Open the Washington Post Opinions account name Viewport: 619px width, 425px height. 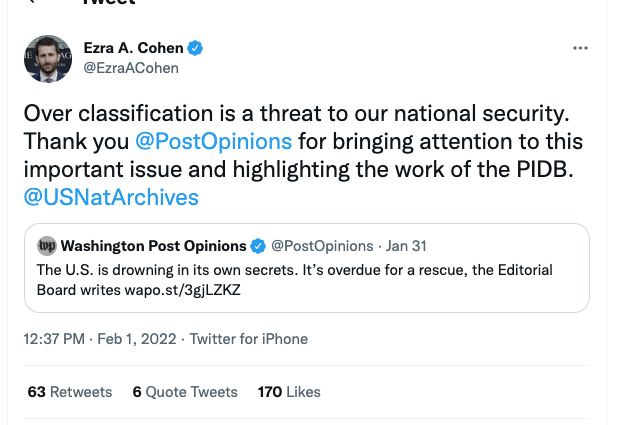point(154,246)
